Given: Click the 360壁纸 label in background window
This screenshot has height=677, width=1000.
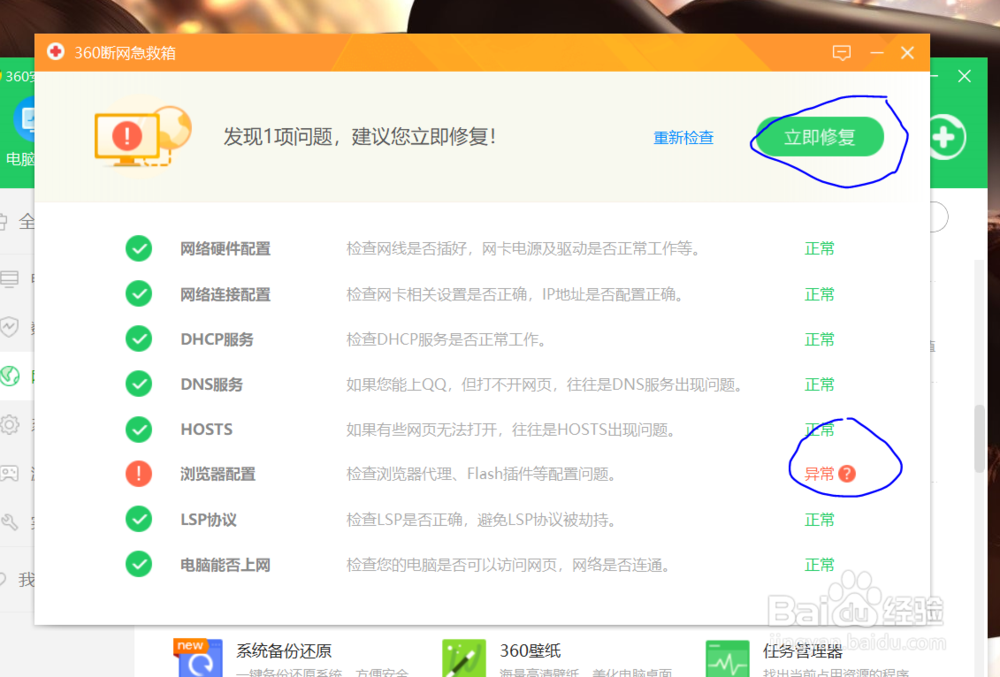Looking at the screenshot, I should [x=530, y=651].
